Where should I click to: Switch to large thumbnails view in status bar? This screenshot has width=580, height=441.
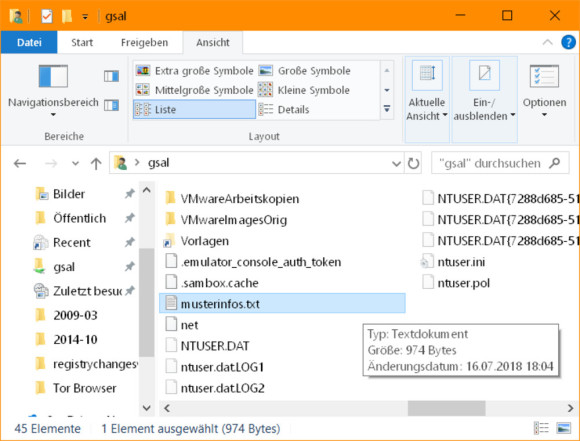(563, 428)
